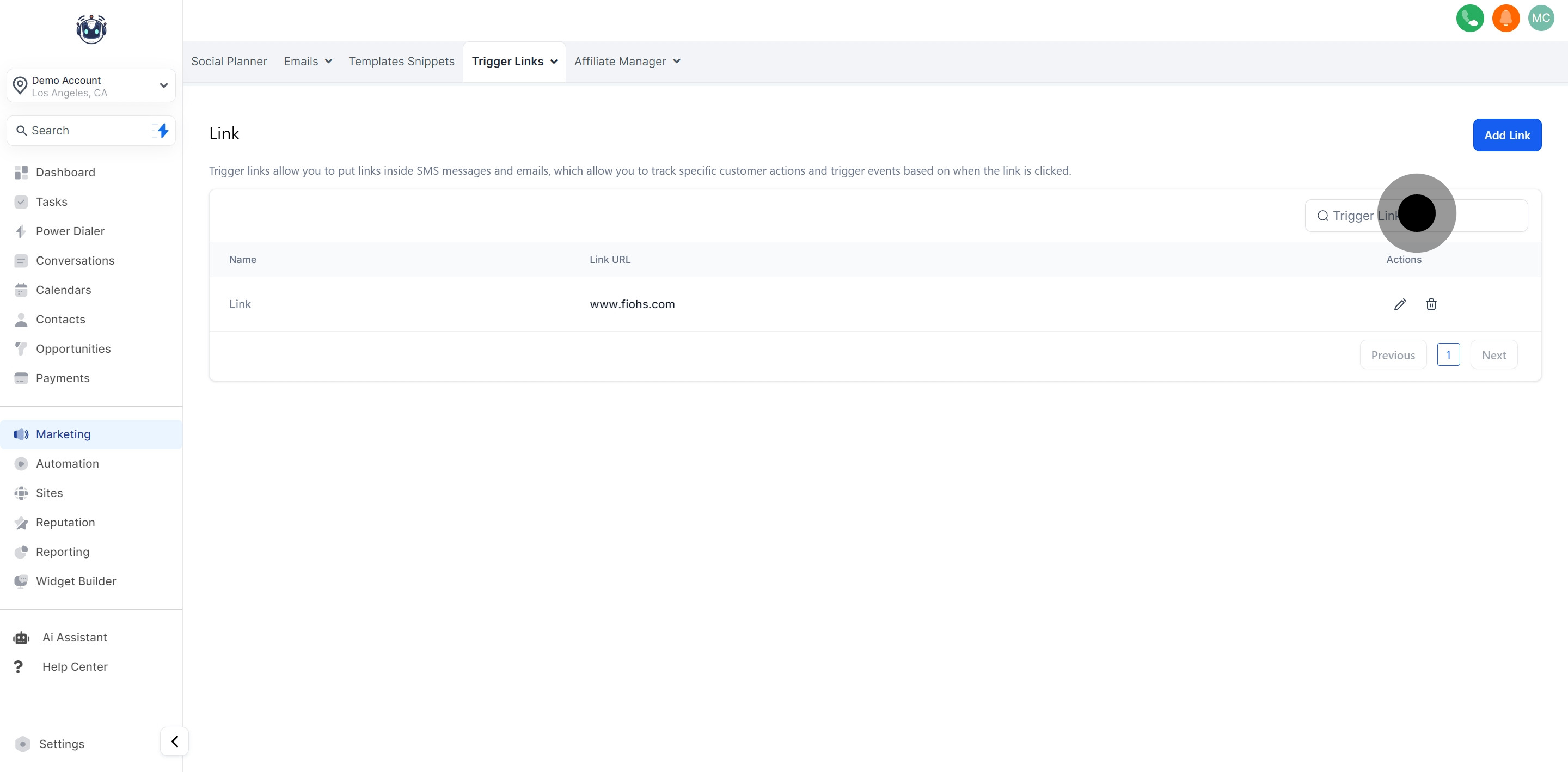Screen dimensions: 1568x772
Task: Click the robot logo at top left
Action: (x=91, y=29)
